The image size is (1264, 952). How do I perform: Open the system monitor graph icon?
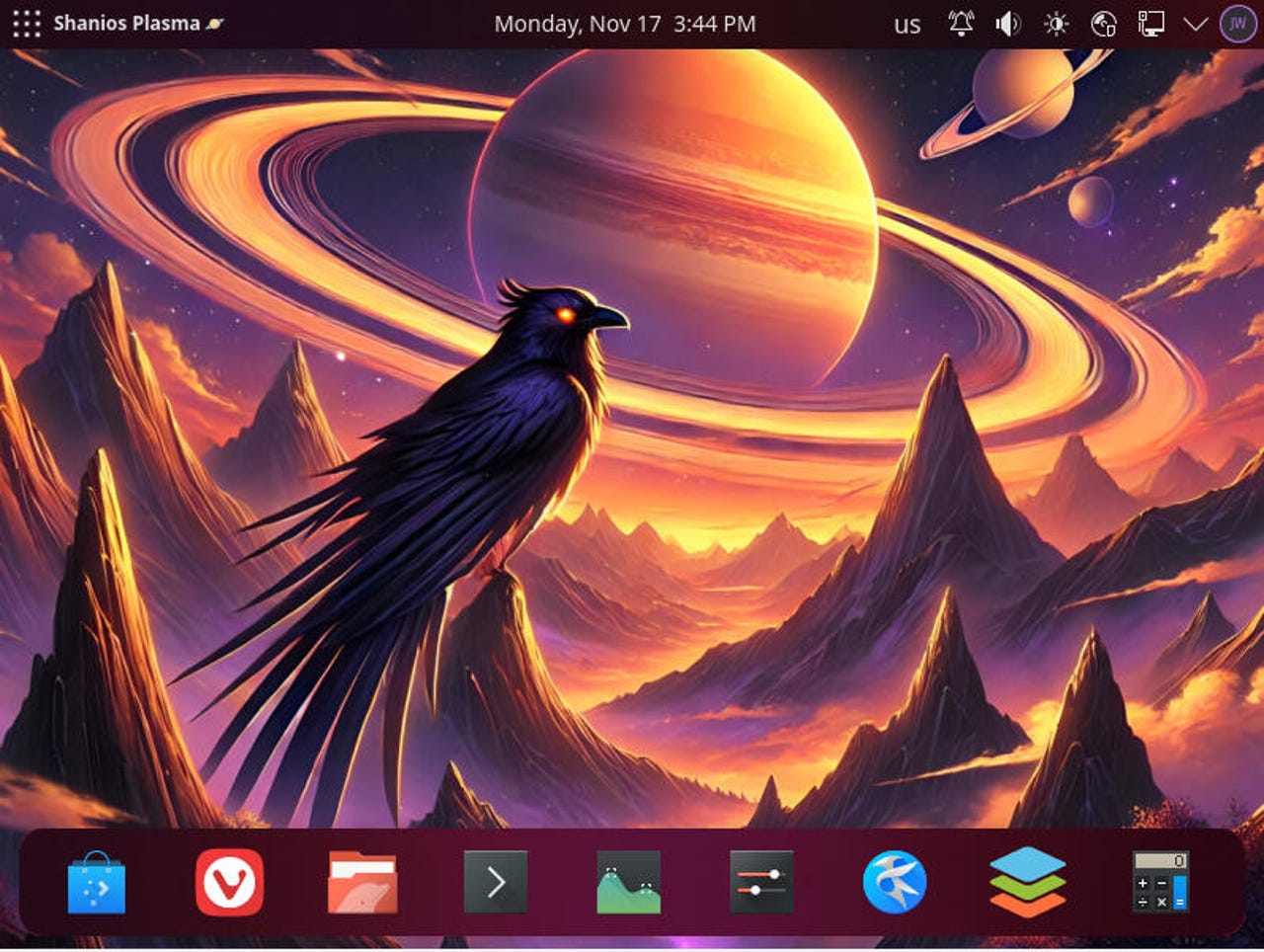pyautogui.click(x=629, y=882)
